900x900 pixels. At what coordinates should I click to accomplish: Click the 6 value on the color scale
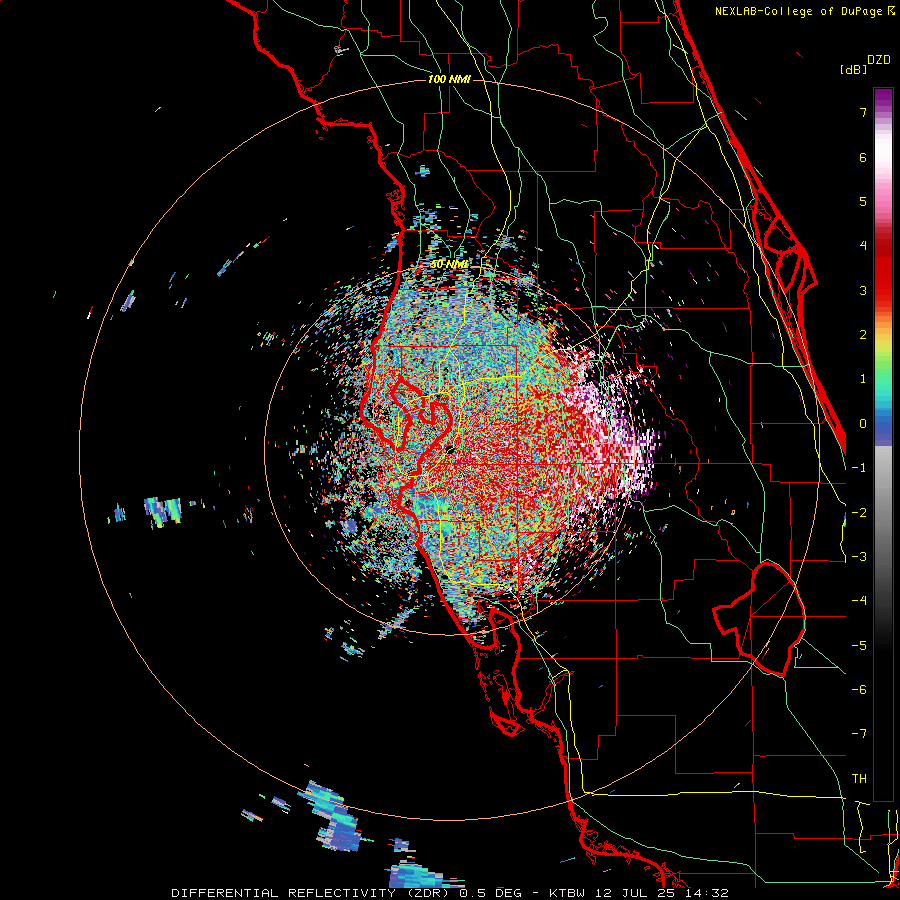click(863, 157)
